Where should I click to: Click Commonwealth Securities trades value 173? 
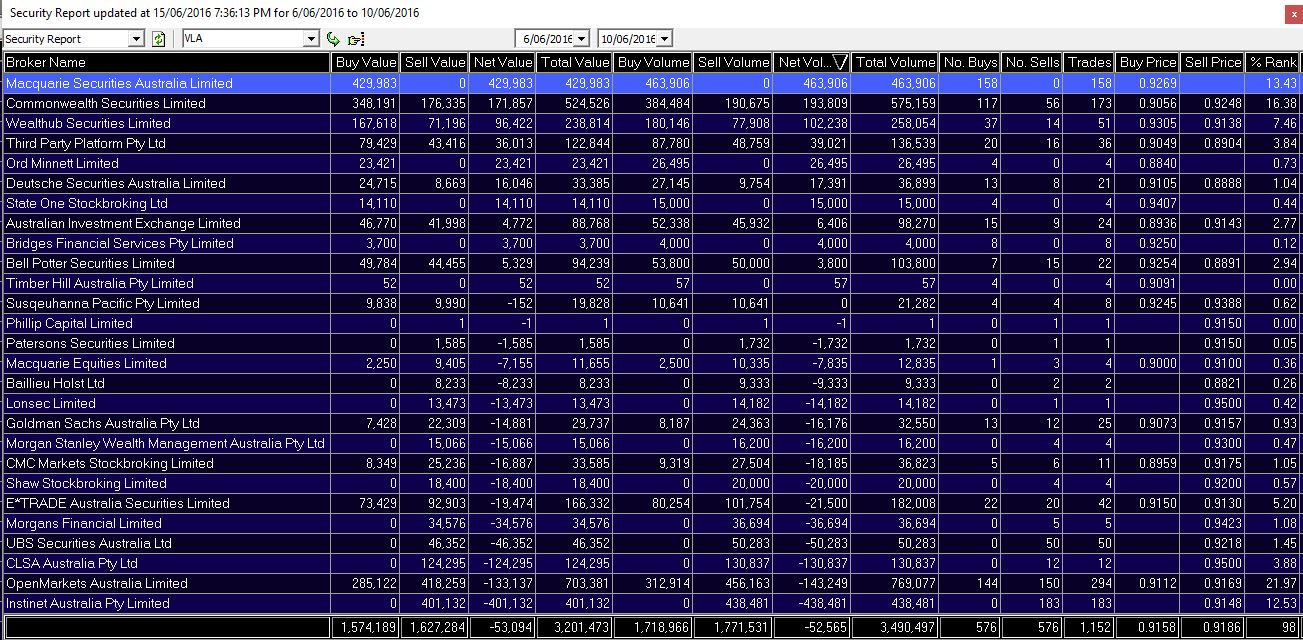1089,103
